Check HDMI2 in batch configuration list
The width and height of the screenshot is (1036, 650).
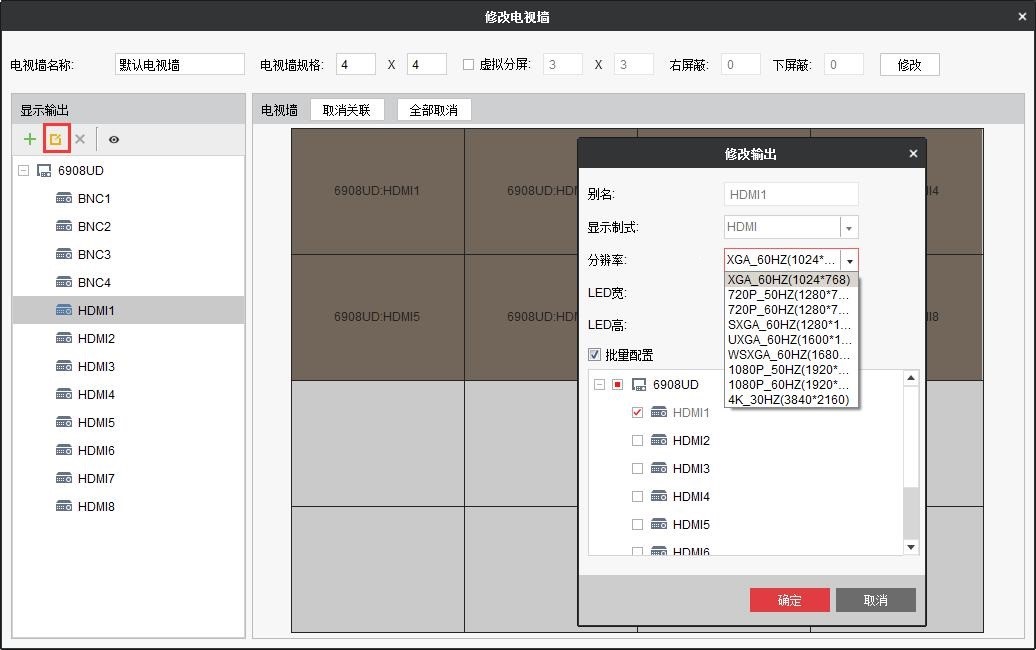coord(638,441)
